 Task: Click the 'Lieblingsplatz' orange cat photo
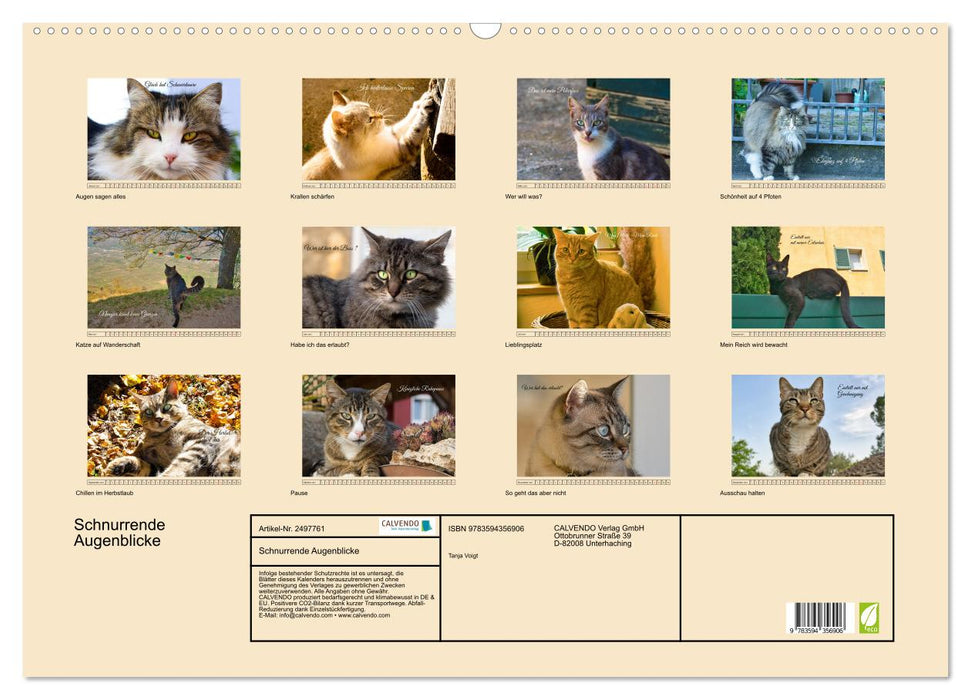(593, 277)
